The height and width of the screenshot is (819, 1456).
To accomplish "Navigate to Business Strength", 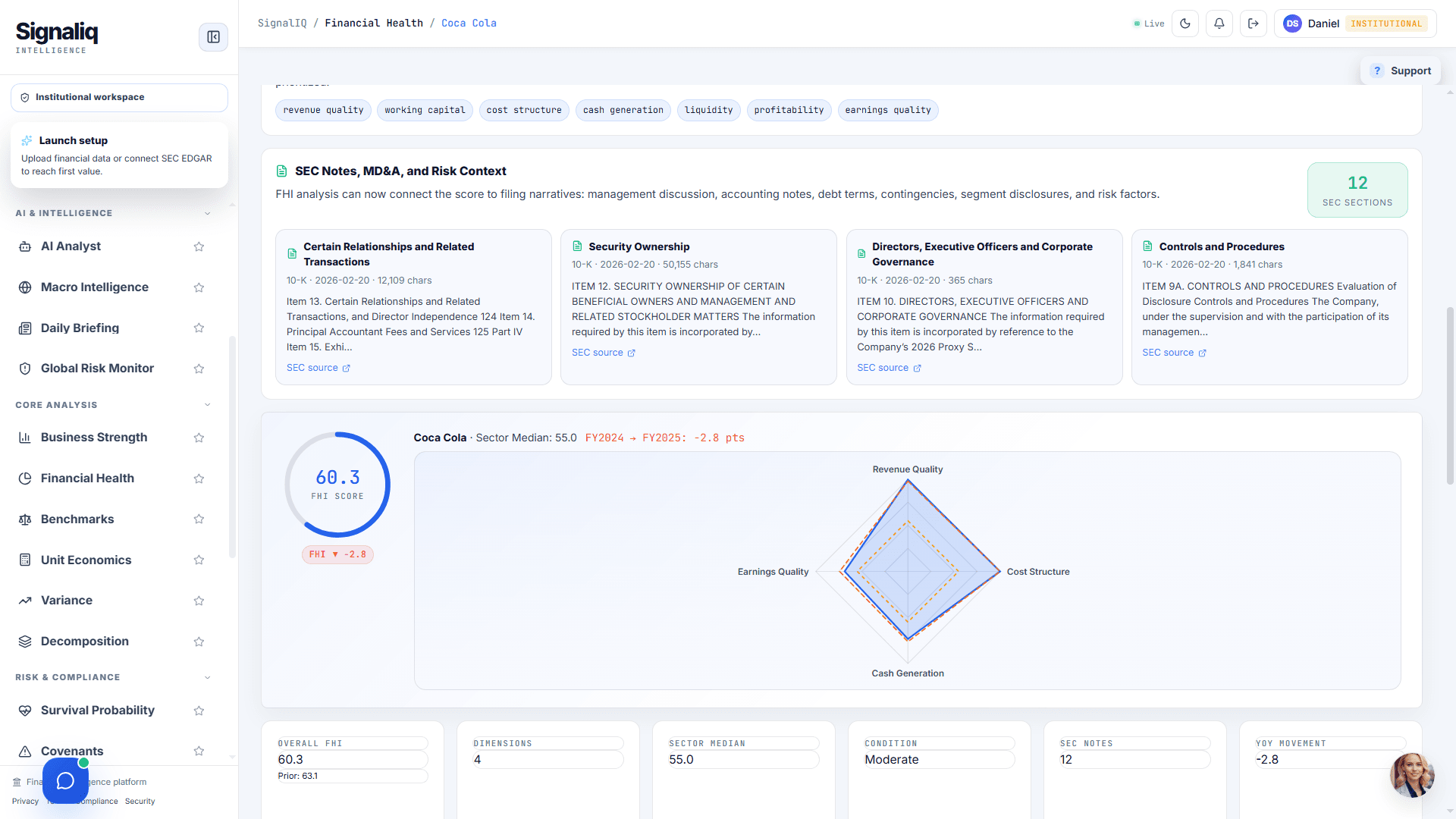I will (x=94, y=438).
